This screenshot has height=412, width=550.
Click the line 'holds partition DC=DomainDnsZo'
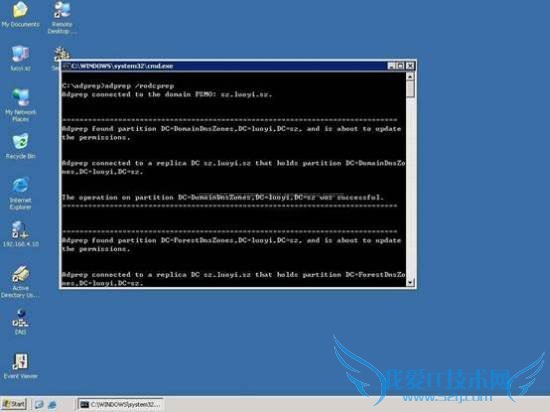coord(234,163)
